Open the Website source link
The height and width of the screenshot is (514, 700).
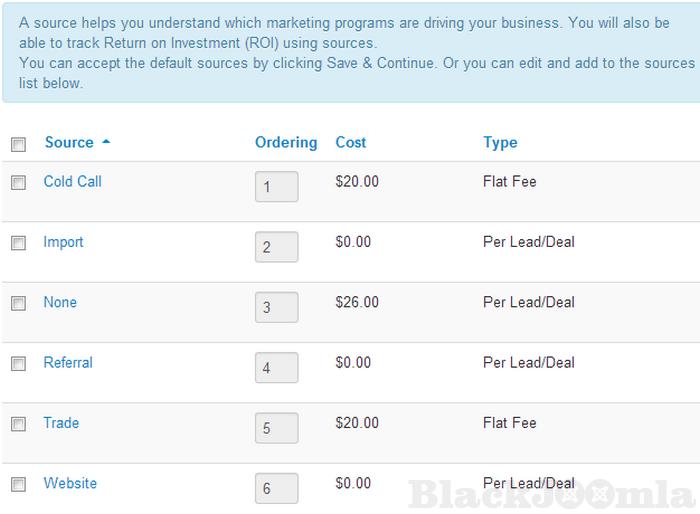coord(70,483)
